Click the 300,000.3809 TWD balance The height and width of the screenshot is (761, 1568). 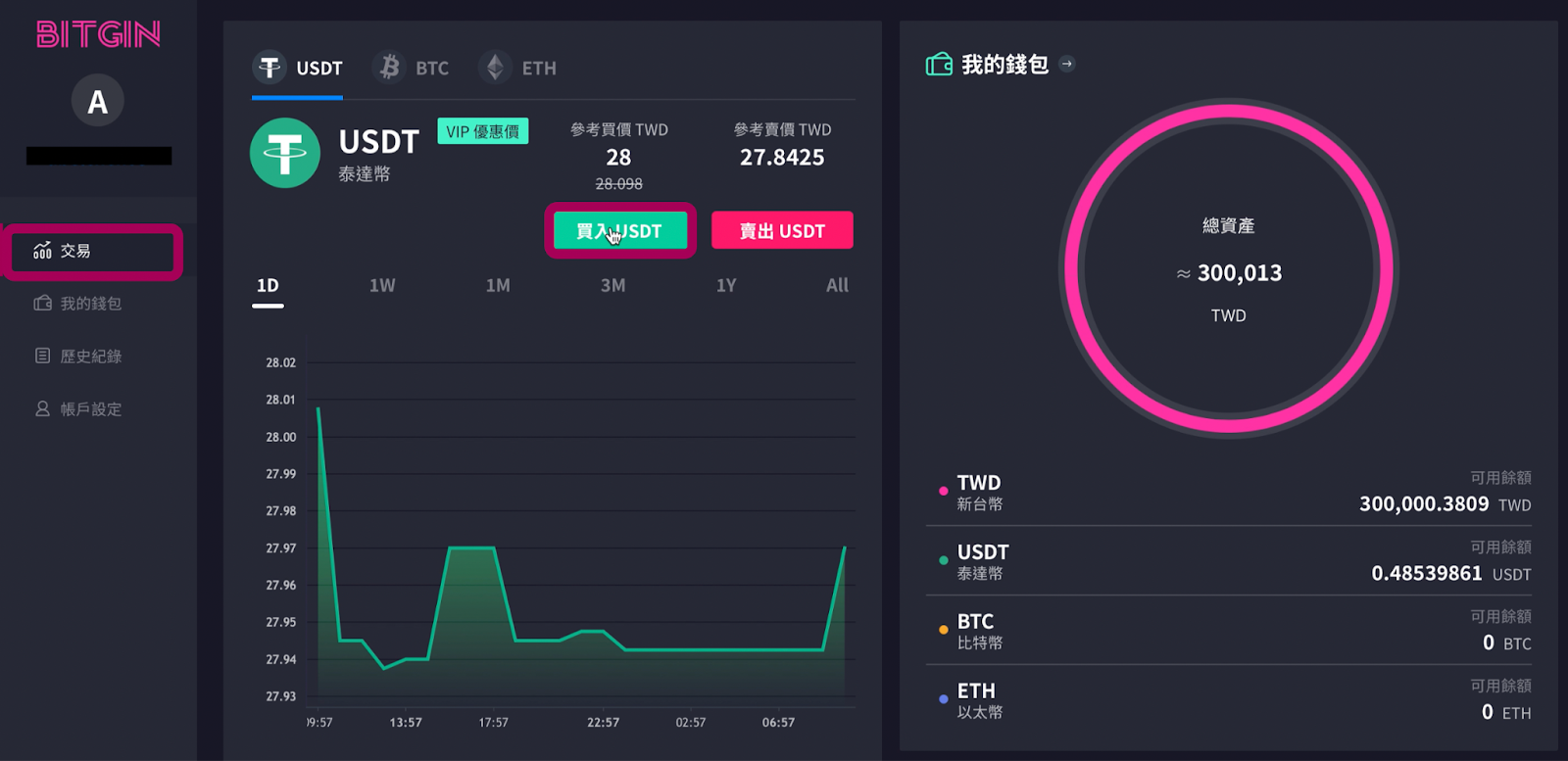(x=1445, y=504)
